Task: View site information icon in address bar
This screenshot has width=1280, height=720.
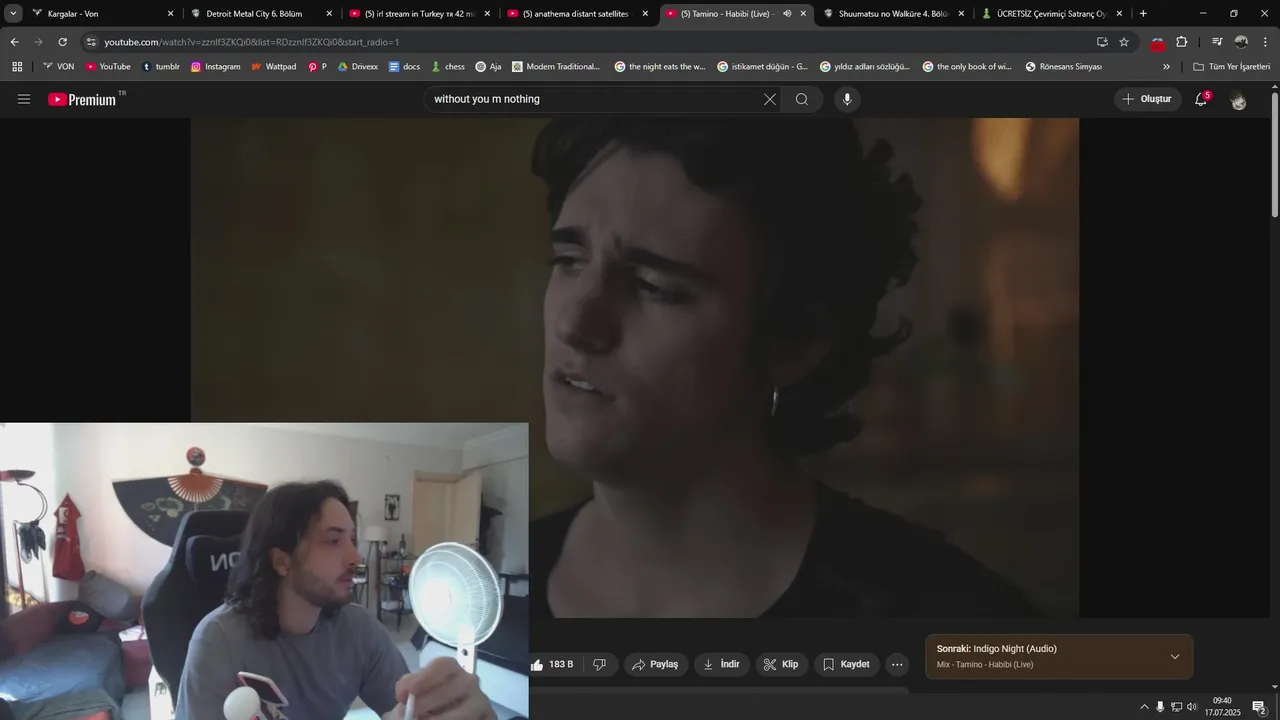Action: coord(91,42)
